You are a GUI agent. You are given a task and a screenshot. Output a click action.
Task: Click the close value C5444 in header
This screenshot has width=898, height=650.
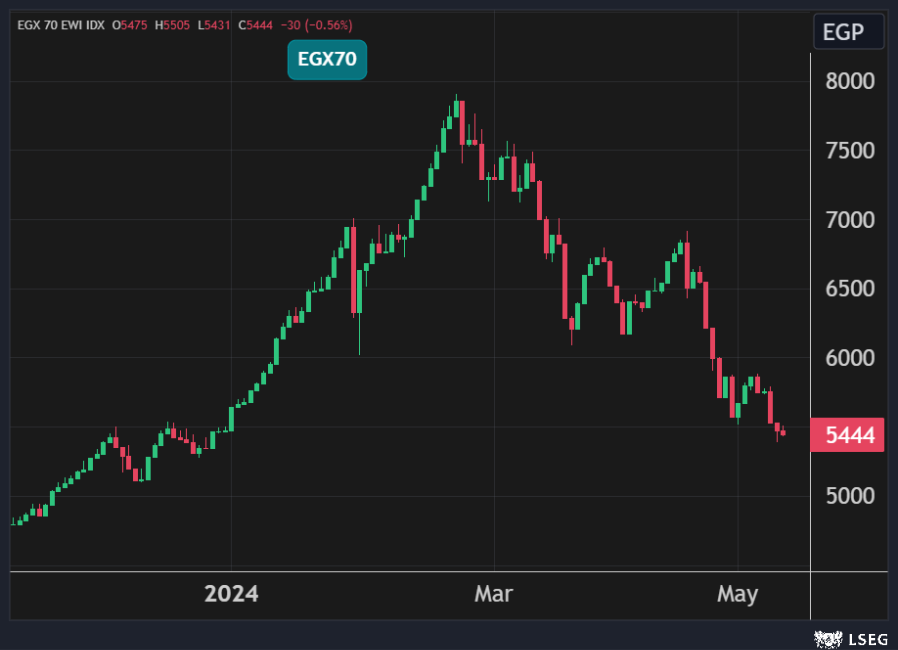pyautogui.click(x=257, y=24)
